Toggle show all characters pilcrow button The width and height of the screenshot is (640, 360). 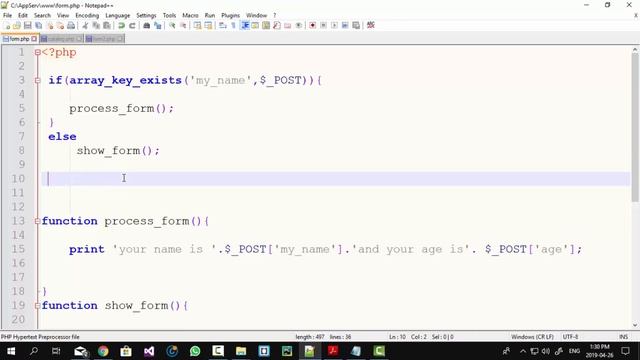click(233, 25)
